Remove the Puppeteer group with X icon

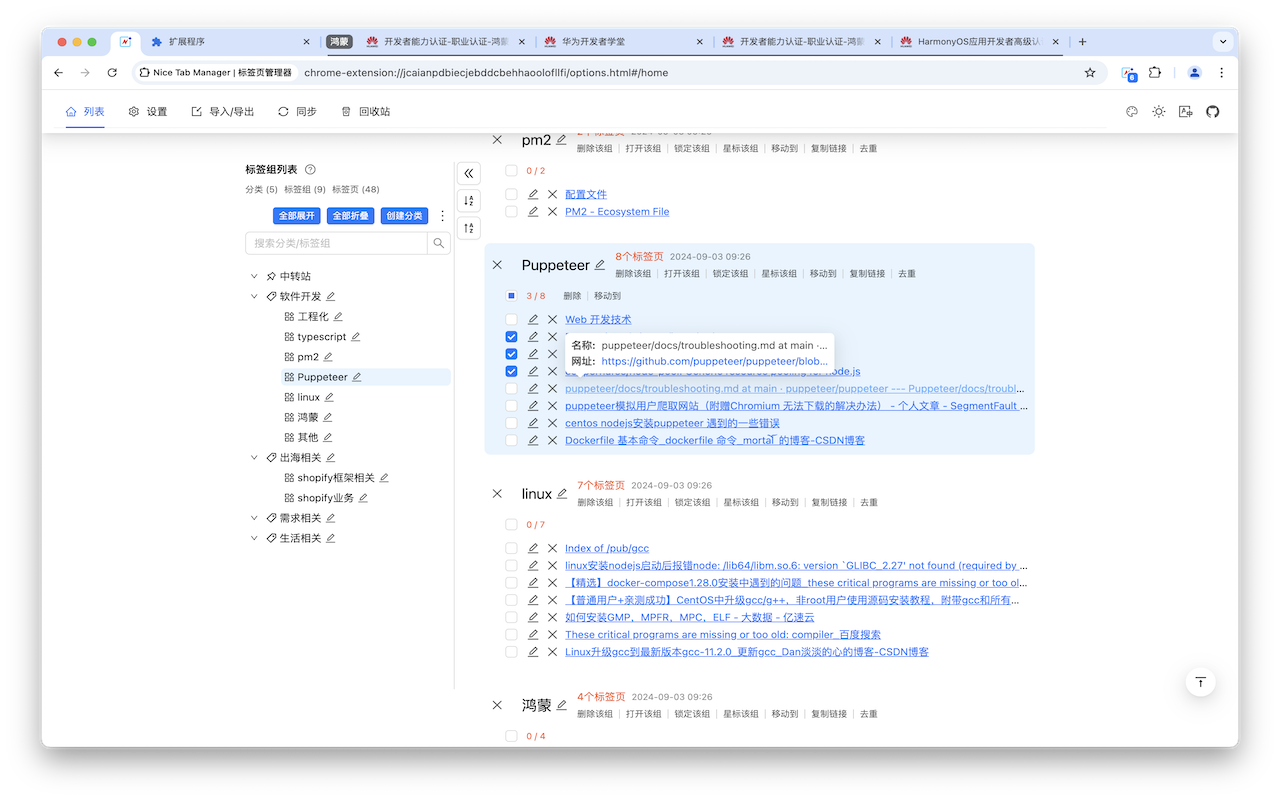(x=497, y=265)
